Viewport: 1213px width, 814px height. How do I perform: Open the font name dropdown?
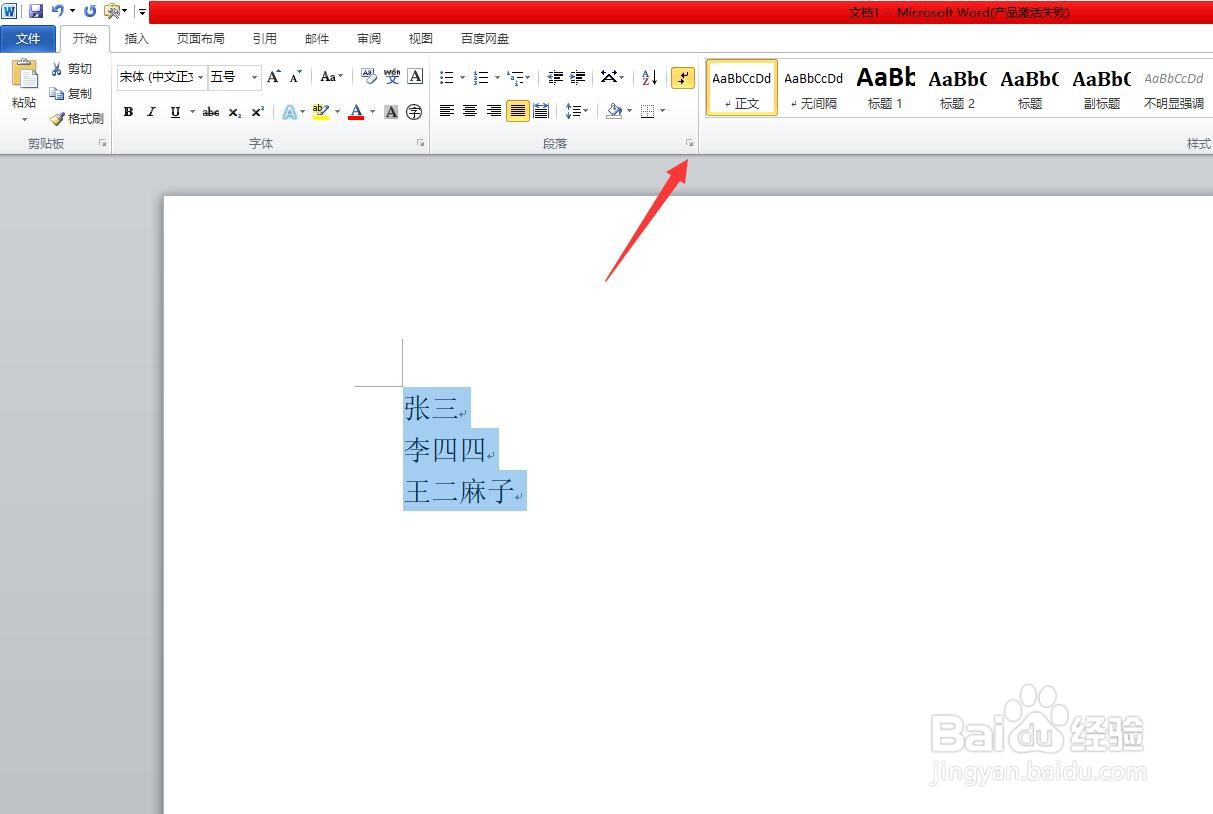200,77
